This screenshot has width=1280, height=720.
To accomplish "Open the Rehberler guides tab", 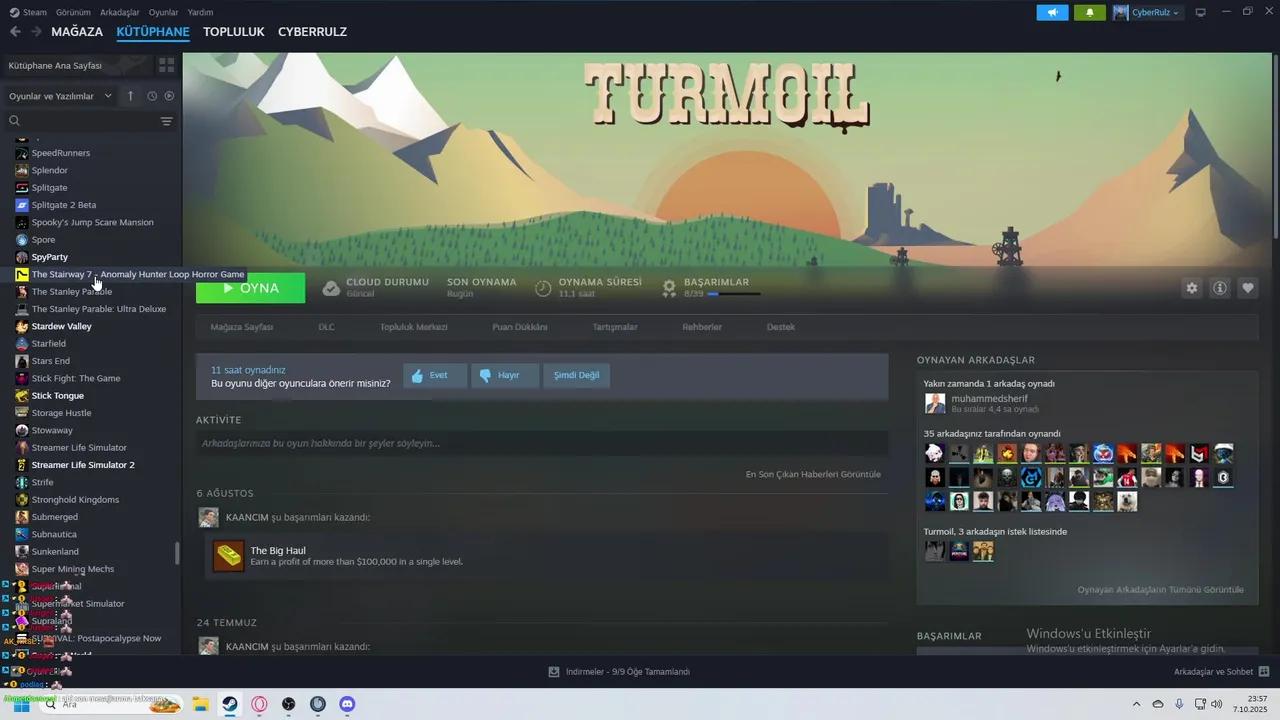I will 702,327.
